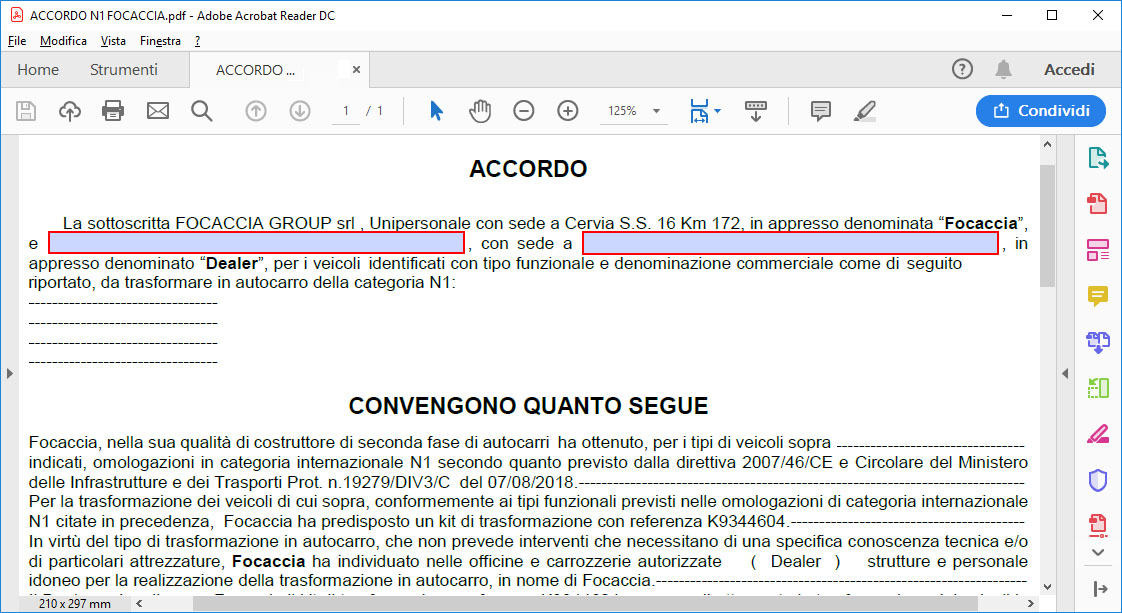Screen dimensions: 1122x613
Task: Open the File menu
Action: coord(16,41)
